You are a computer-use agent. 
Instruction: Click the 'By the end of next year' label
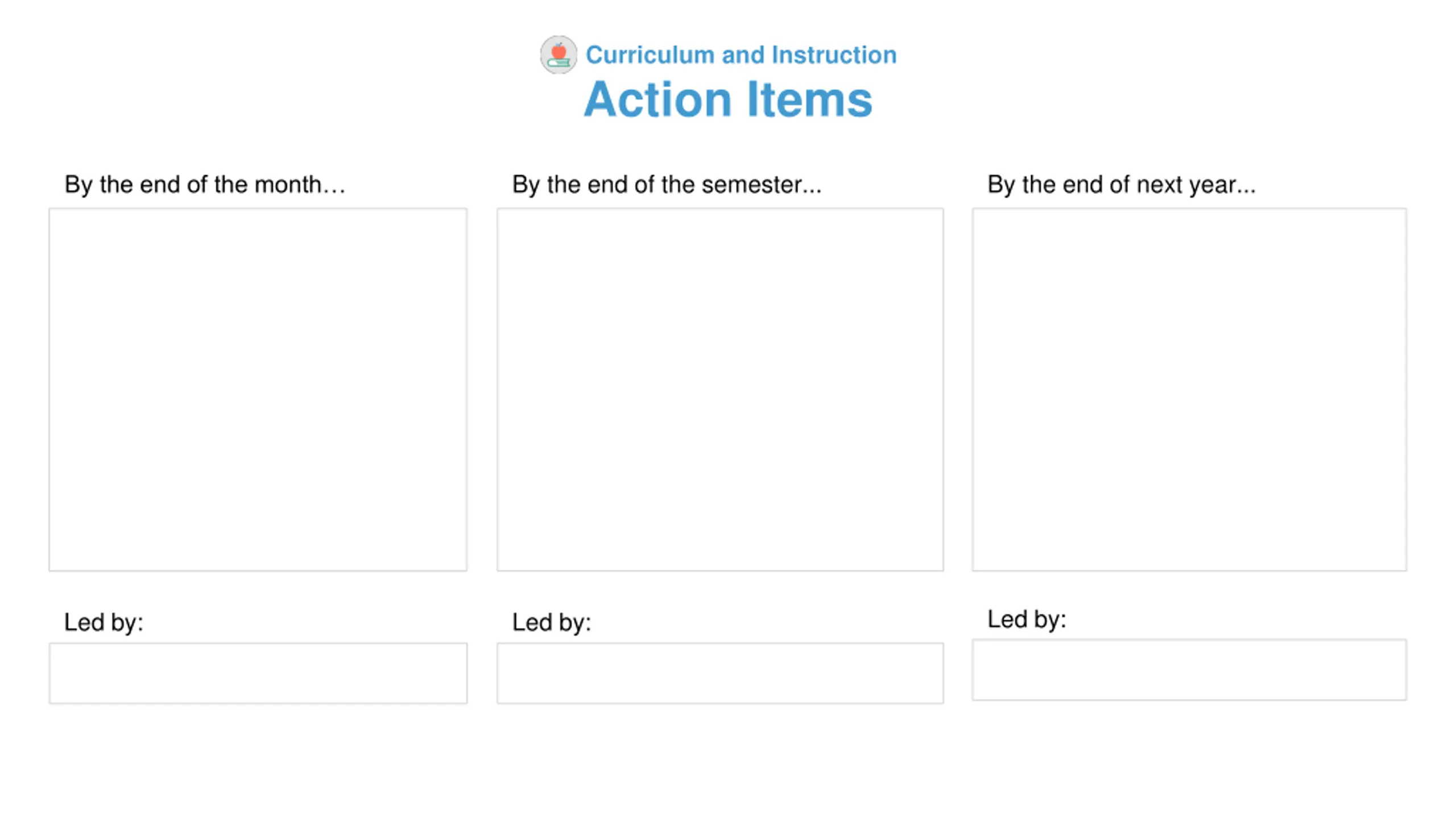pos(1121,185)
